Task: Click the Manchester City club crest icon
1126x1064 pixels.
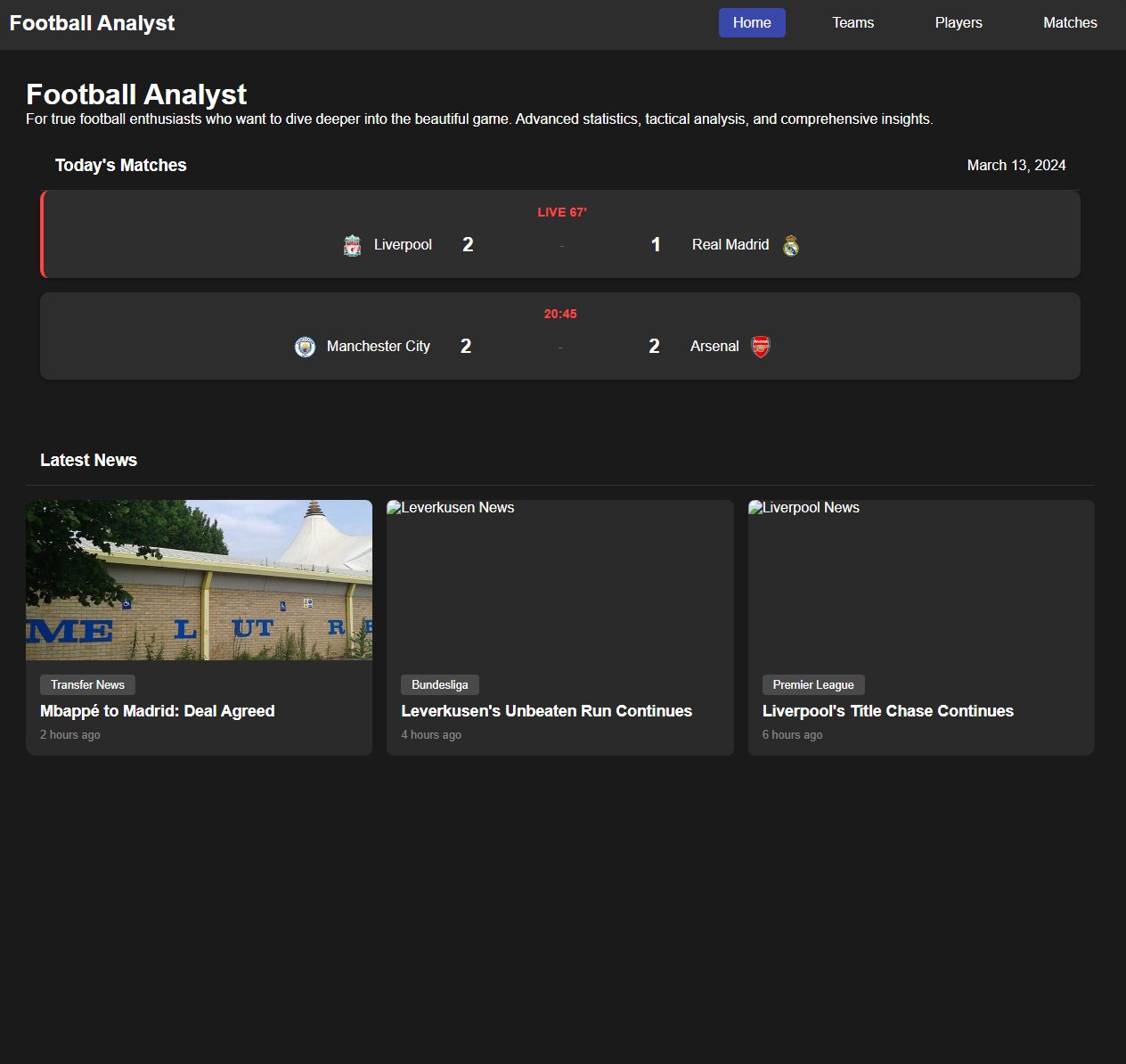Action: point(305,347)
